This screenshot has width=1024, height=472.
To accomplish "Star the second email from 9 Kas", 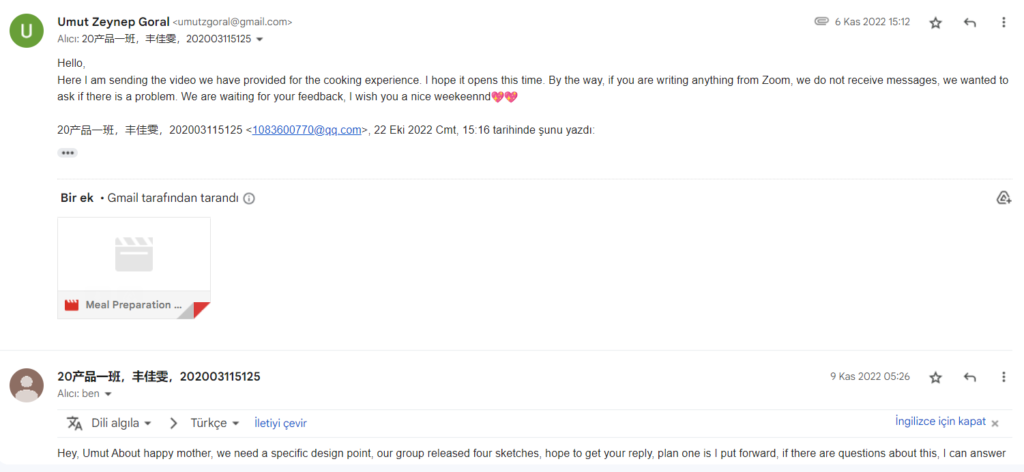I will click(x=936, y=377).
